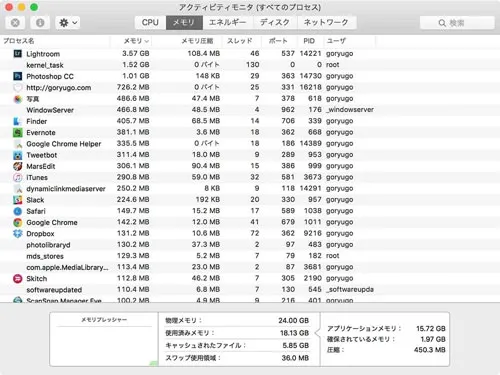Click the Safari app icon
500x375 pixels.
click(18, 211)
